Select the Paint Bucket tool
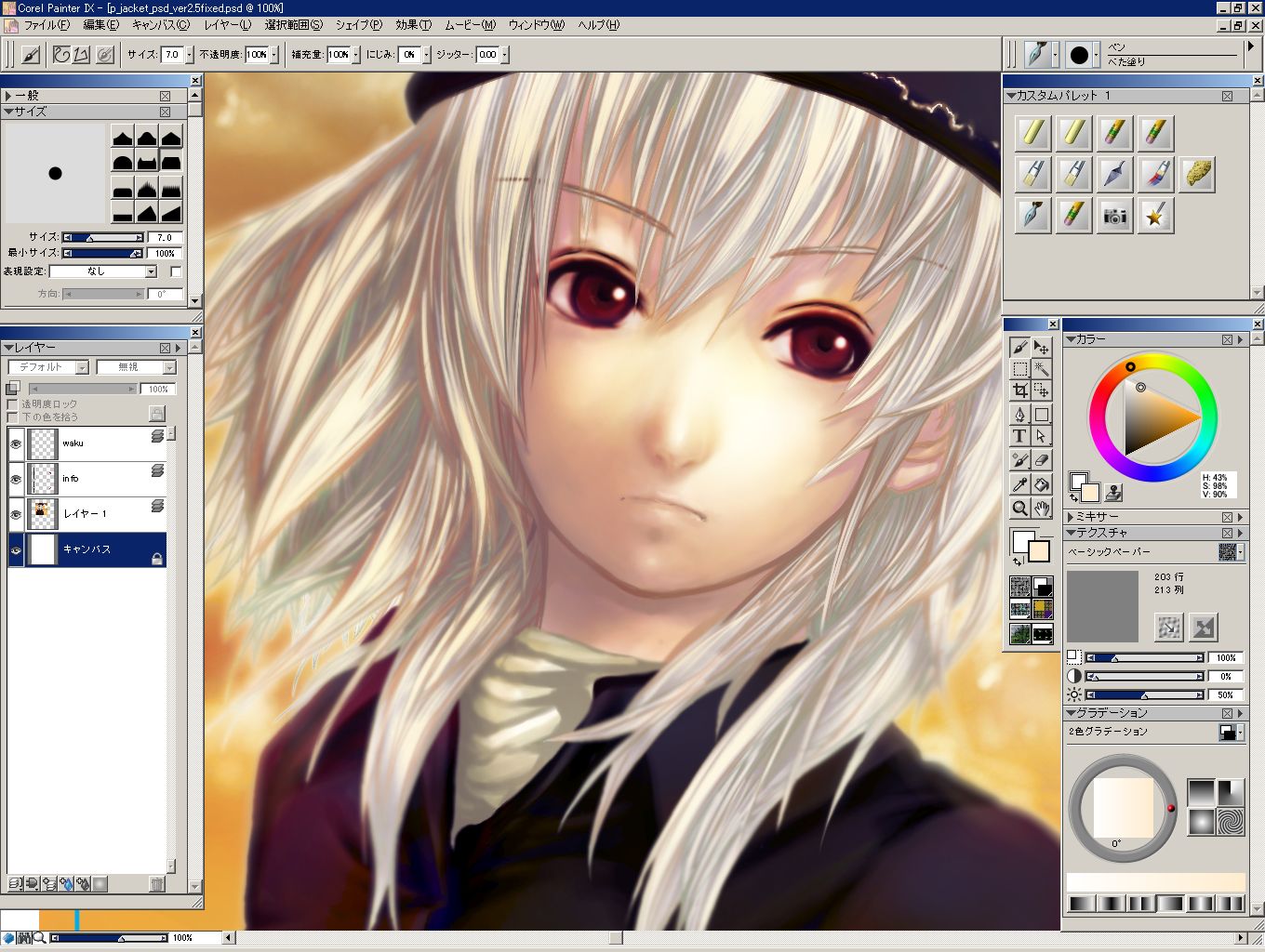The width and height of the screenshot is (1265, 952). pyautogui.click(x=1042, y=484)
